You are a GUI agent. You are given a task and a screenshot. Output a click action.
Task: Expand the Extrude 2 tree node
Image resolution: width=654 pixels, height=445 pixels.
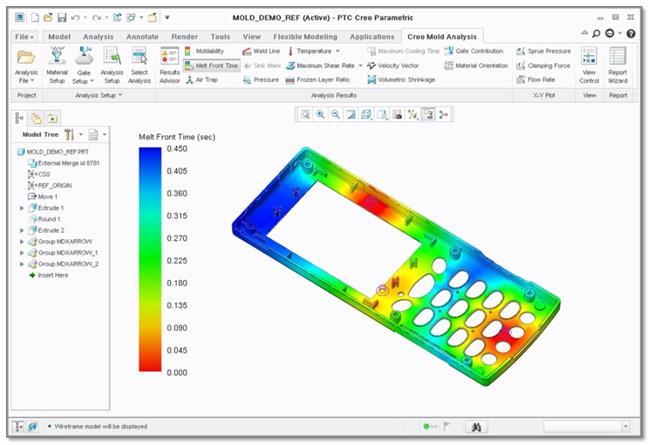22,230
